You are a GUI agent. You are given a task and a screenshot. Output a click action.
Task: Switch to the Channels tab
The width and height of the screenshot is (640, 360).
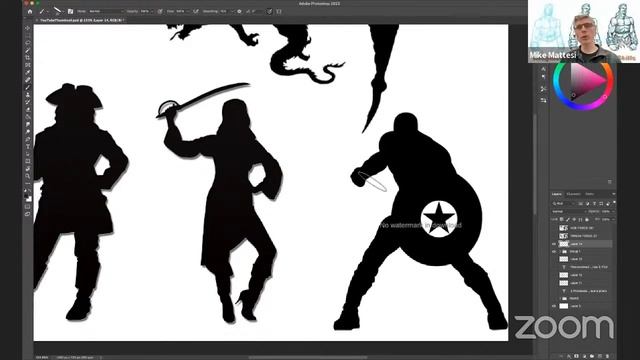click(573, 194)
